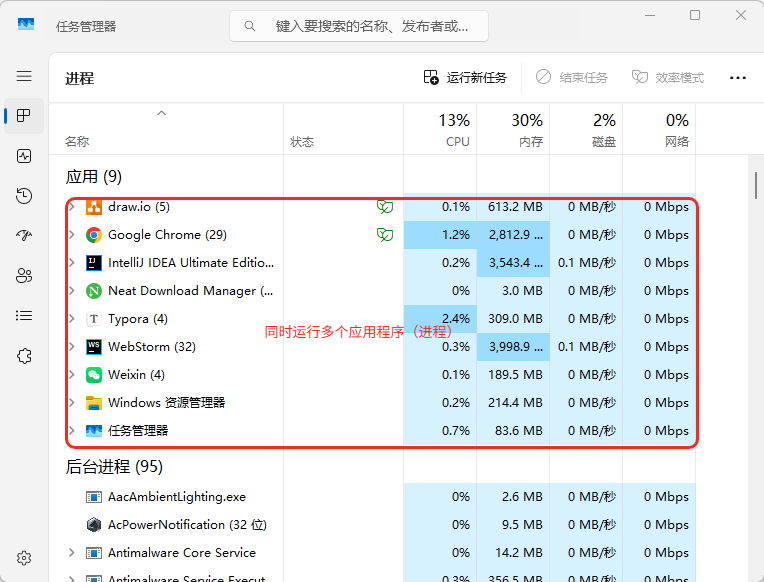Open the Performance page in sidebar
Viewport: 764px width, 582px height.
click(x=24, y=156)
